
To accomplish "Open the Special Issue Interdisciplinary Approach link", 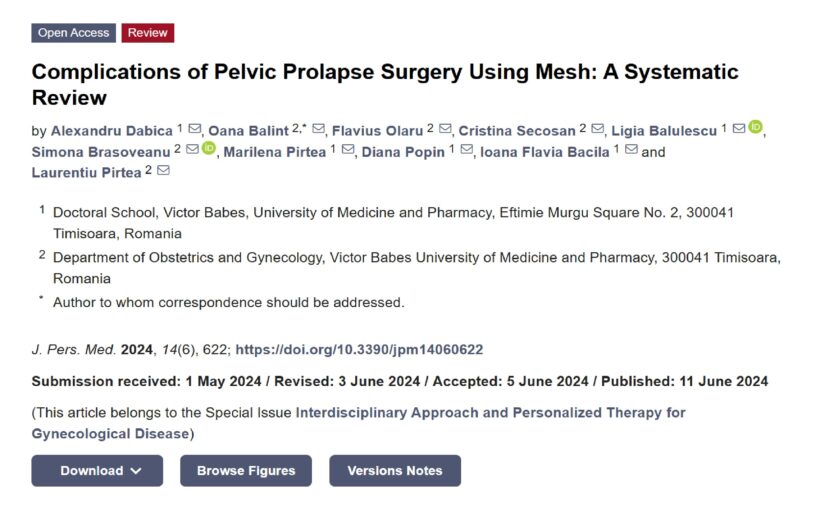I will pos(490,413).
